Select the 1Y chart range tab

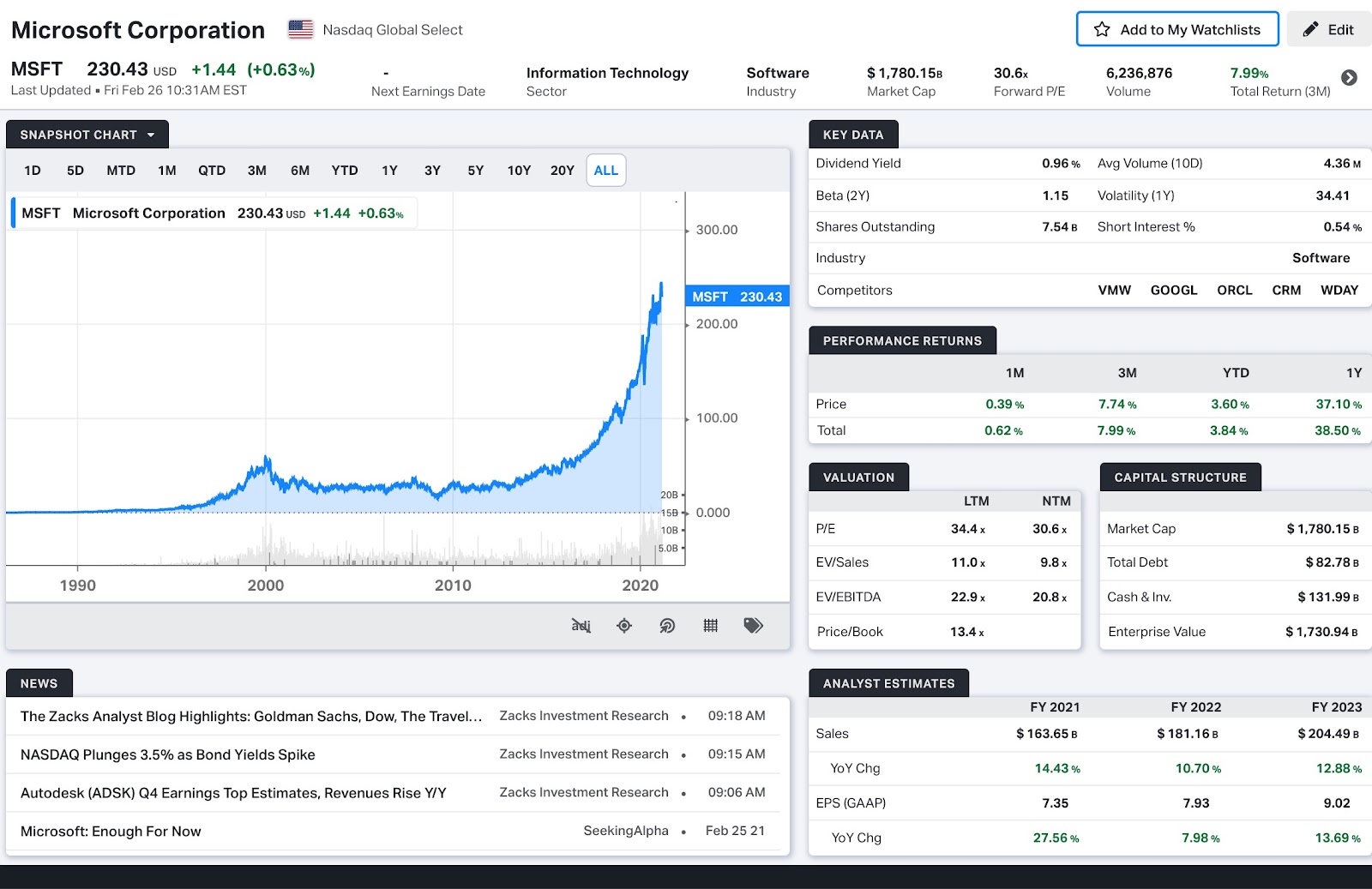(x=389, y=171)
